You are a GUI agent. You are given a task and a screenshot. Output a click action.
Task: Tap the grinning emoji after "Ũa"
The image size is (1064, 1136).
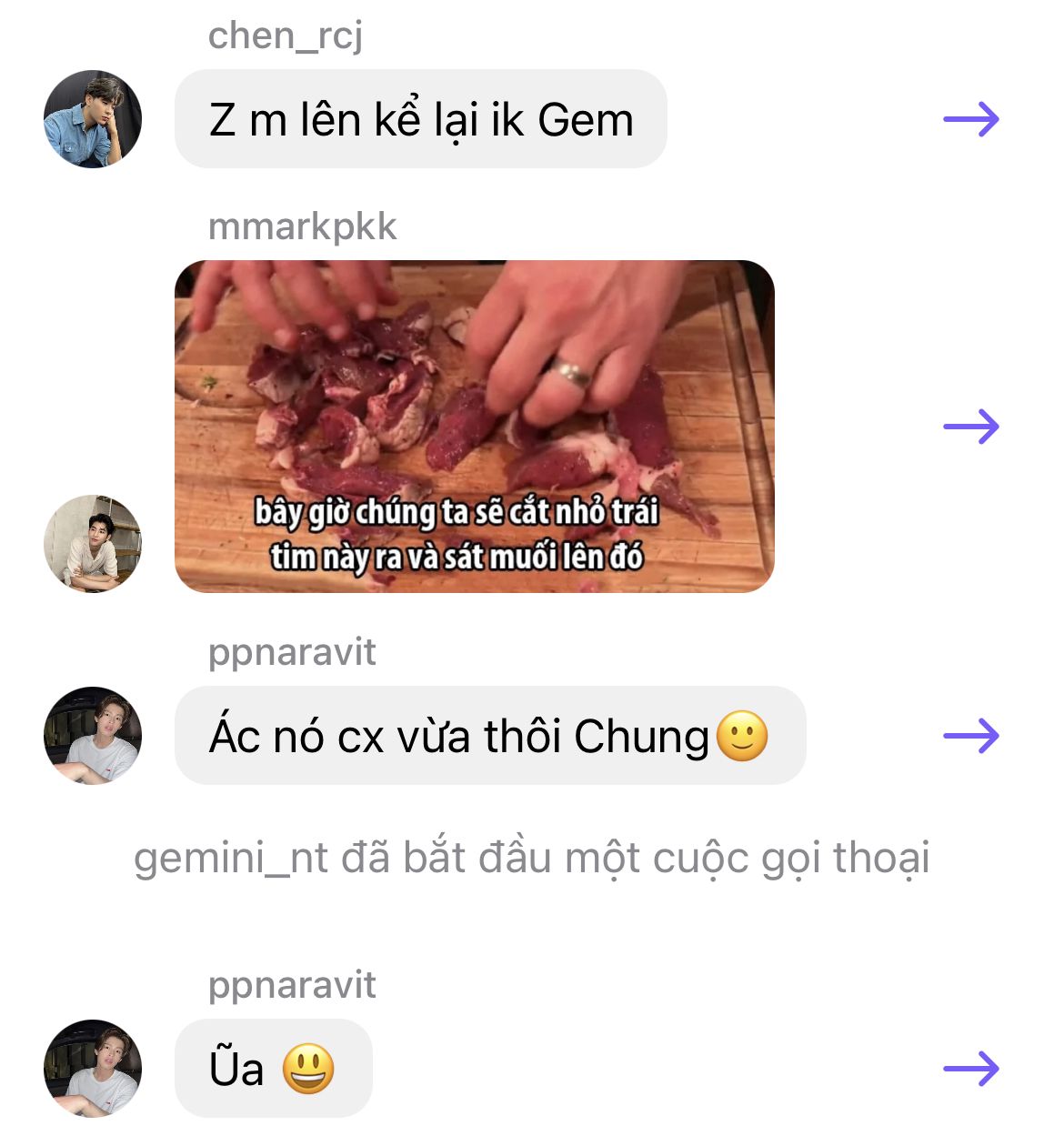click(308, 1069)
